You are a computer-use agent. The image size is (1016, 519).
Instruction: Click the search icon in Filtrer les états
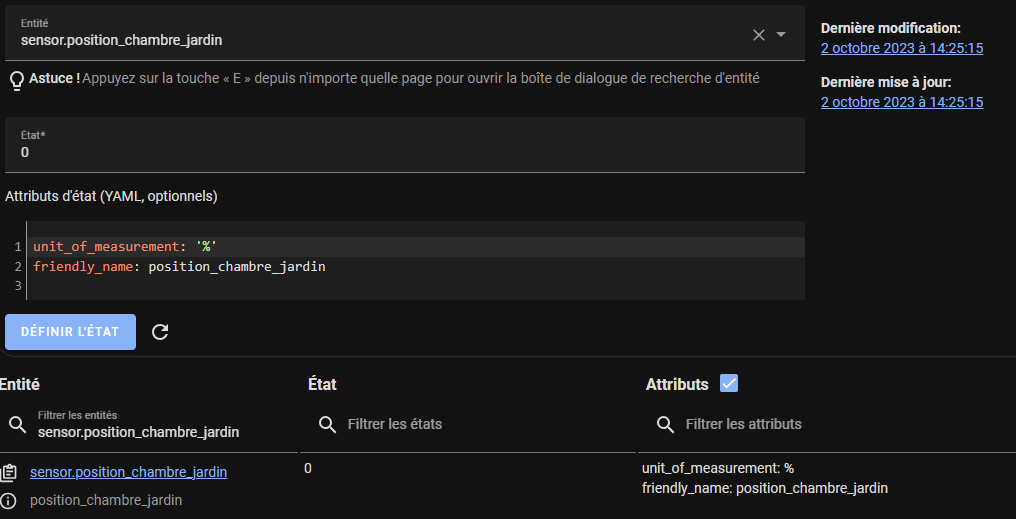[x=328, y=425]
